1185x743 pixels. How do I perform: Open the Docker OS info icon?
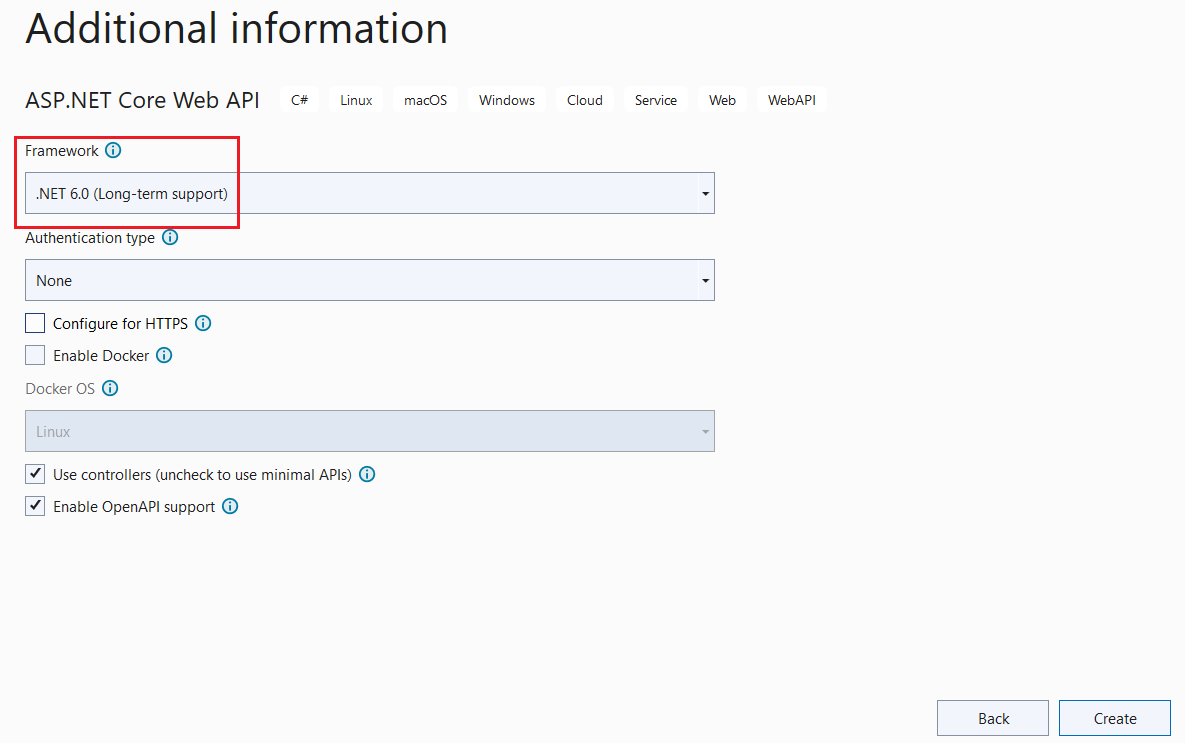click(110, 388)
